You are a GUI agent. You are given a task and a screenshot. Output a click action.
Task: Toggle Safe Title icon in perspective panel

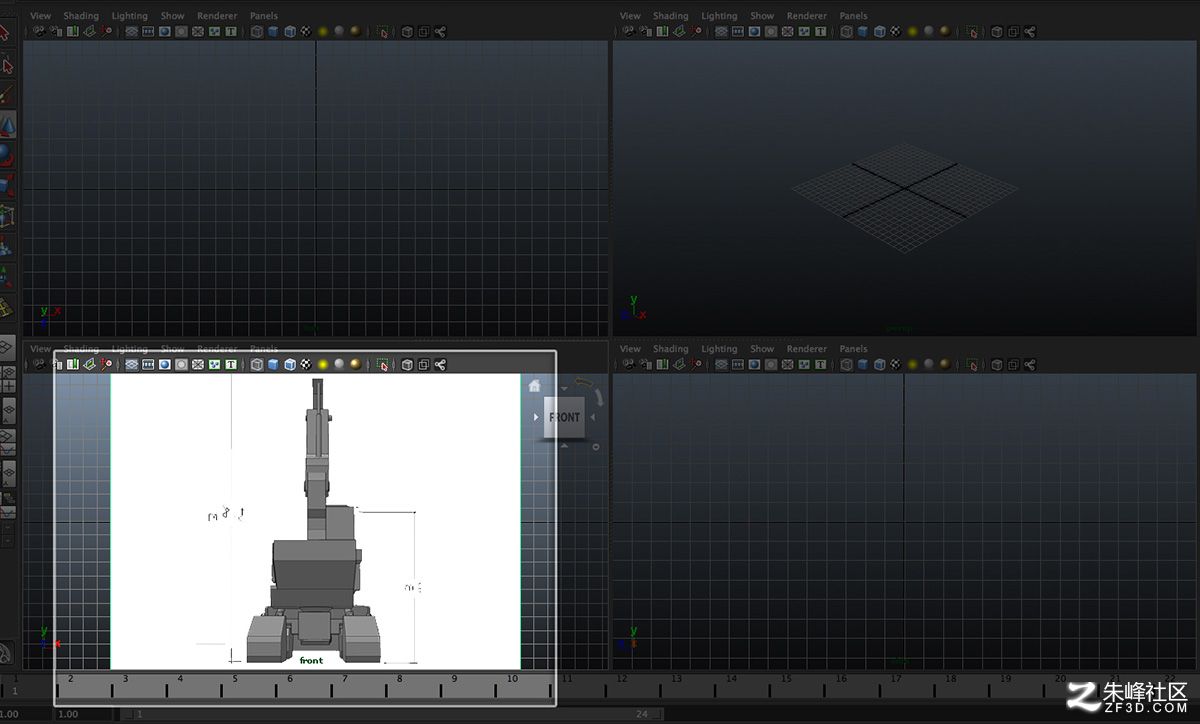(820, 31)
